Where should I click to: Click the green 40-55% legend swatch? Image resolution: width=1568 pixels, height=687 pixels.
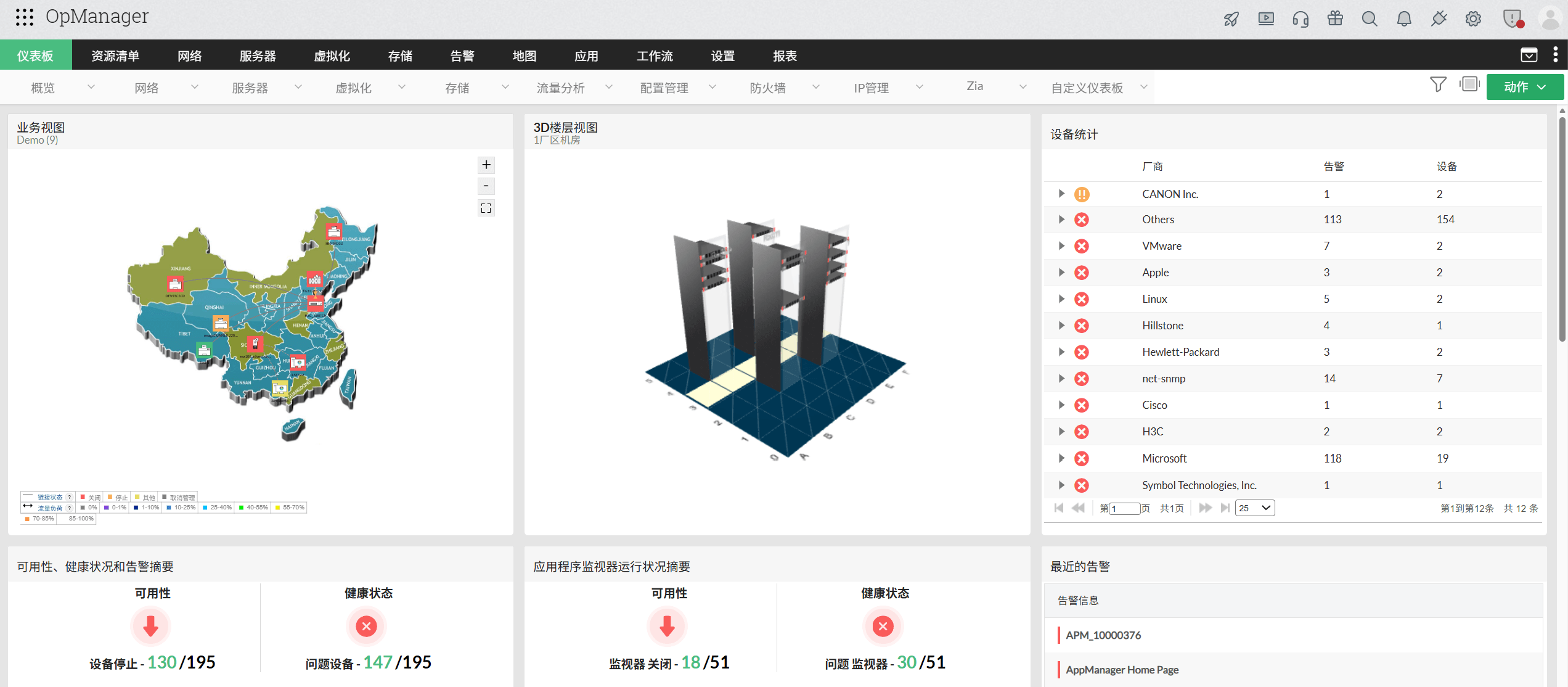(241, 508)
